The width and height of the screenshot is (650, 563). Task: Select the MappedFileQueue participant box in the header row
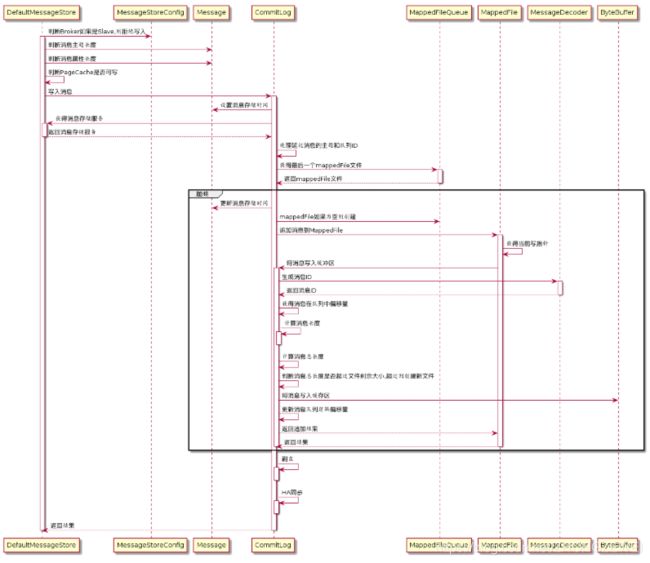tap(439, 13)
